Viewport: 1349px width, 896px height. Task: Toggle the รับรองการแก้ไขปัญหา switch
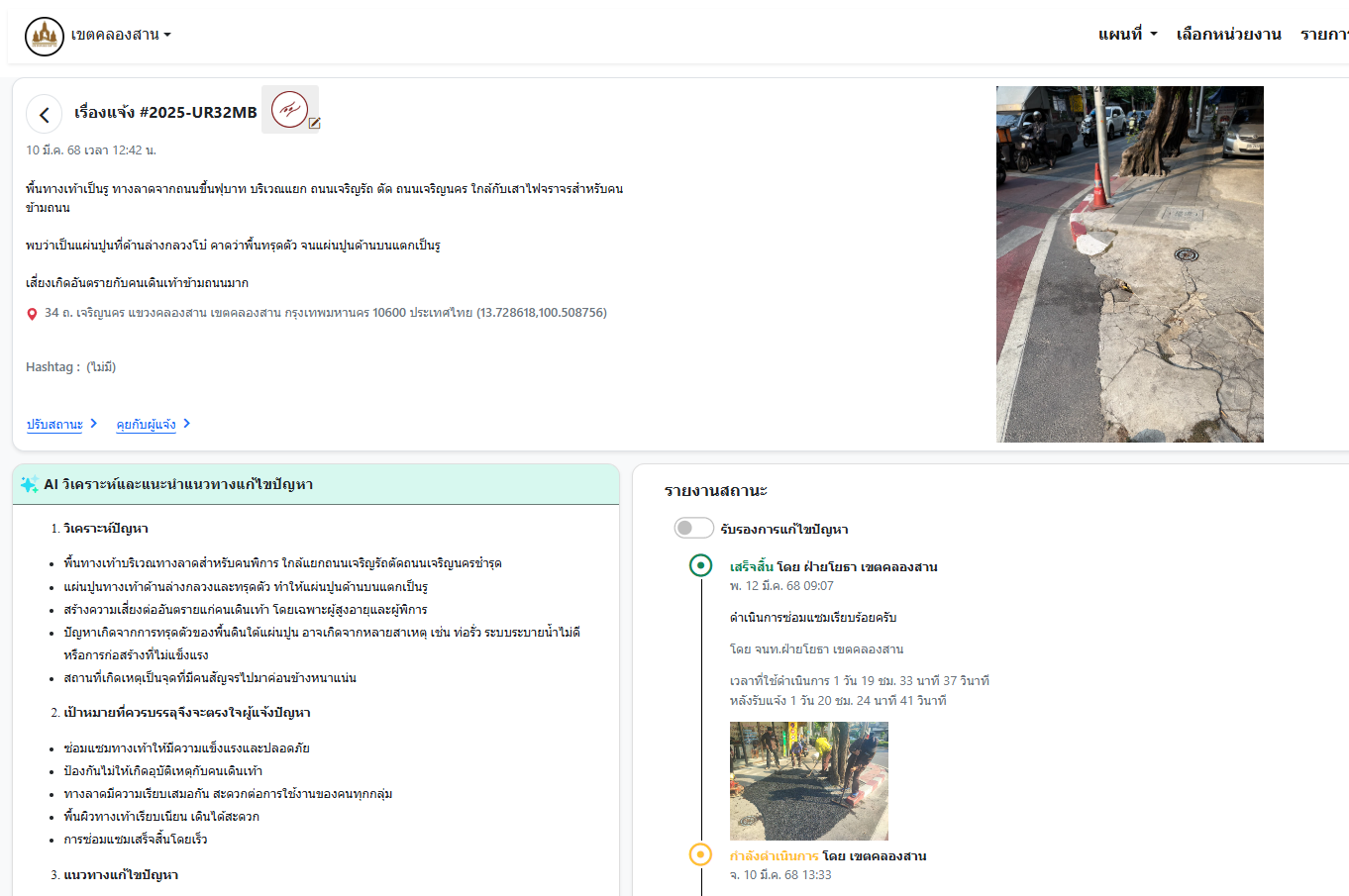coord(694,528)
